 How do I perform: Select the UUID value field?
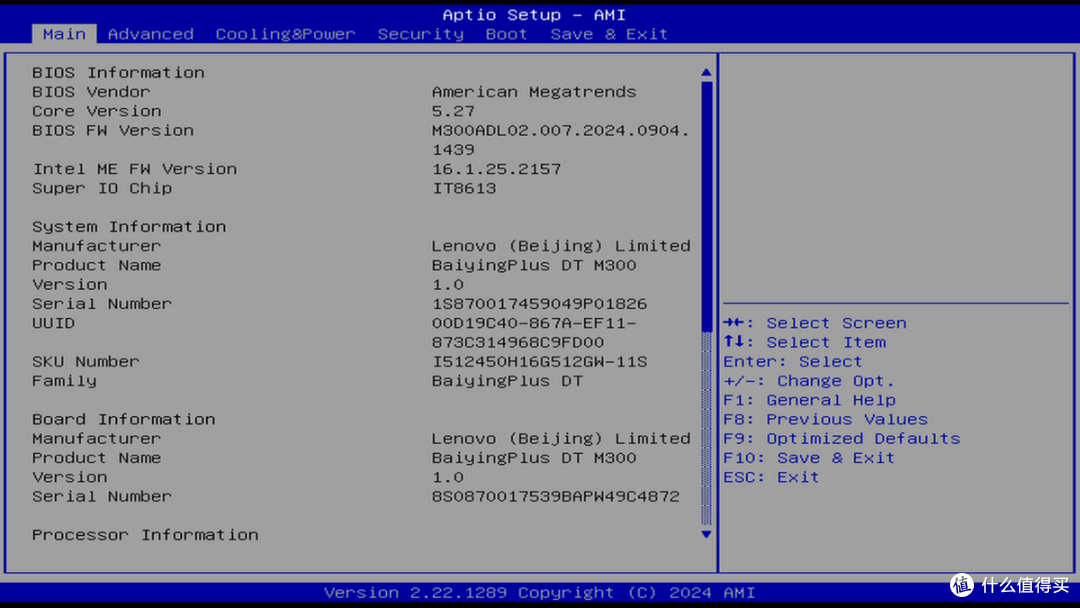click(533, 333)
